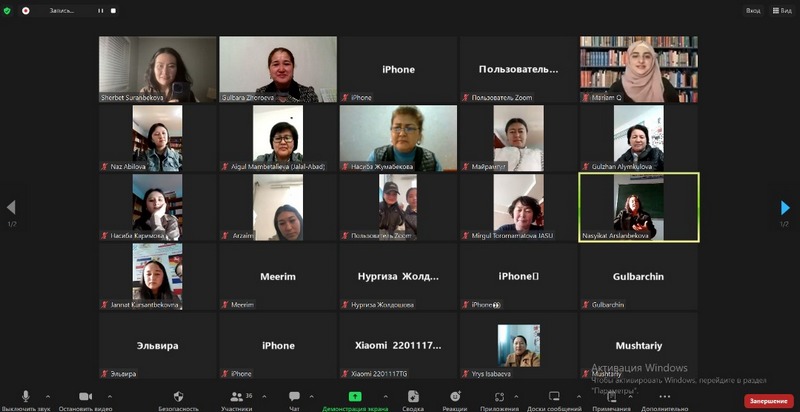Mute the microphone in the toolbar

coord(25,397)
